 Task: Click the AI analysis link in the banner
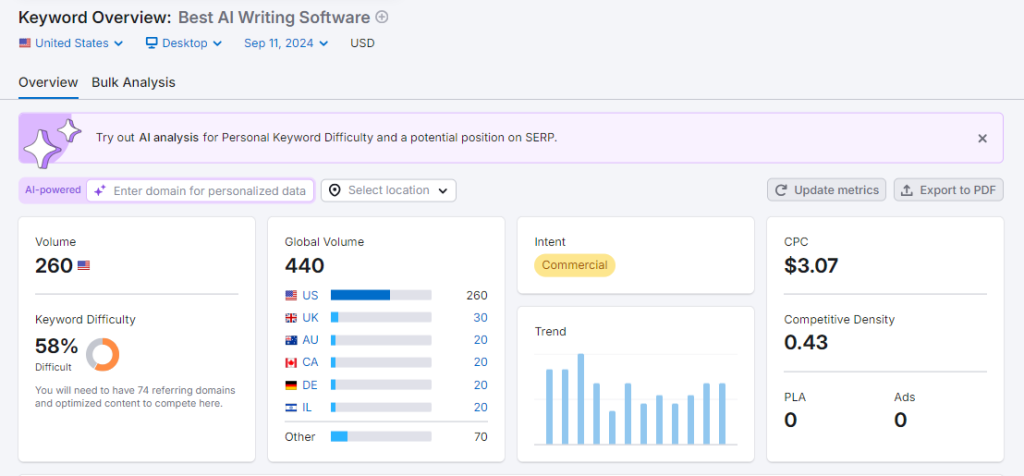point(168,138)
